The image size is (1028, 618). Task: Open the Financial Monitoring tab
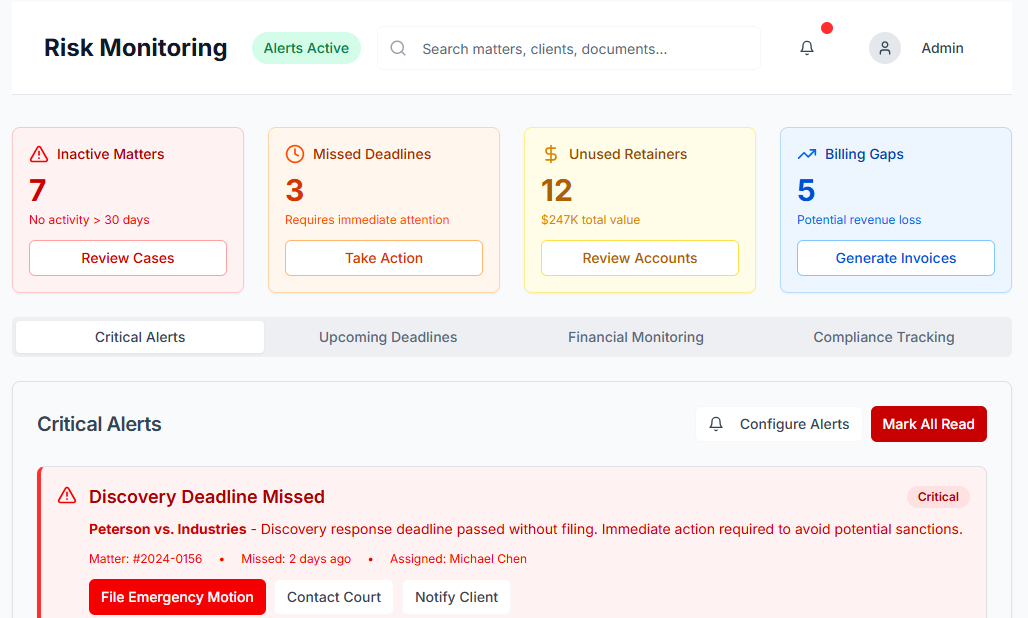tap(636, 337)
